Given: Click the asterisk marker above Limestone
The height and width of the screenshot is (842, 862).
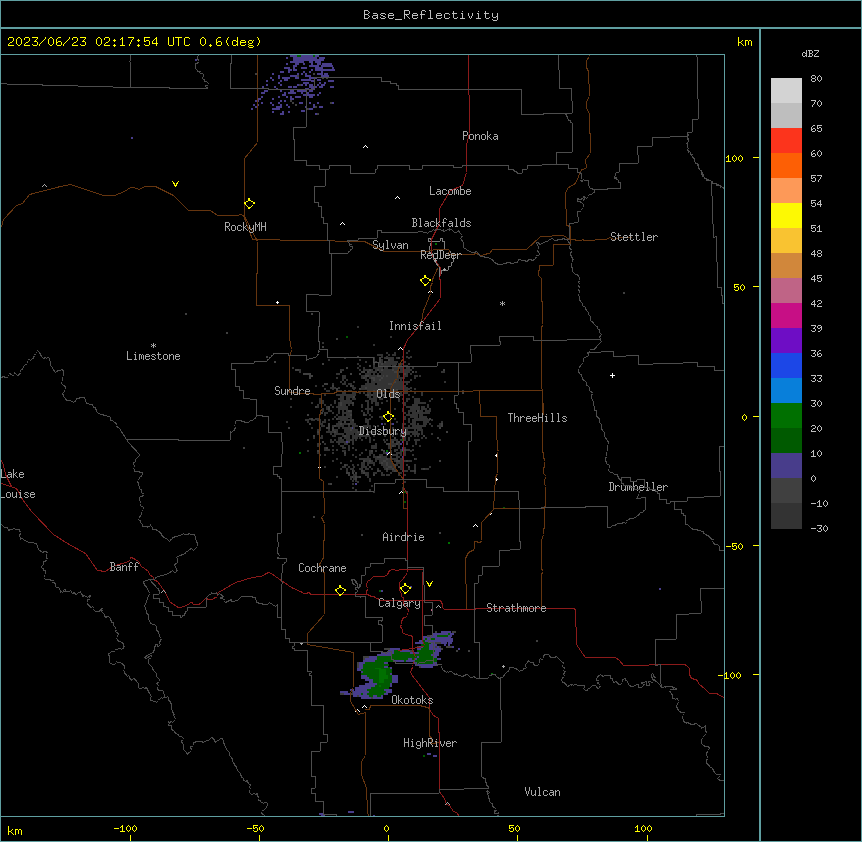Looking at the screenshot, I should 153,346.
